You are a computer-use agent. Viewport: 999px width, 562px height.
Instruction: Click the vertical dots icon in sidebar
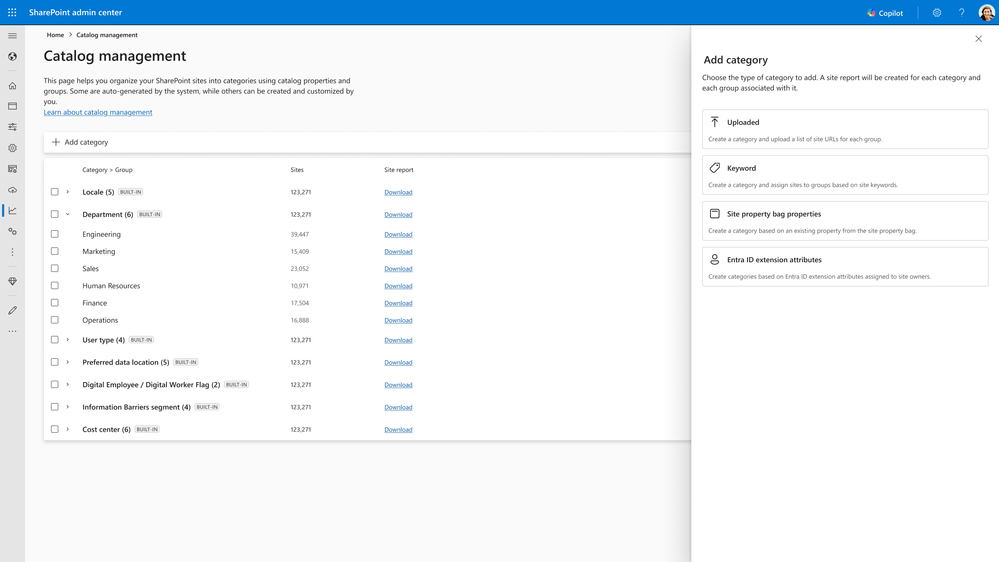(12, 252)
